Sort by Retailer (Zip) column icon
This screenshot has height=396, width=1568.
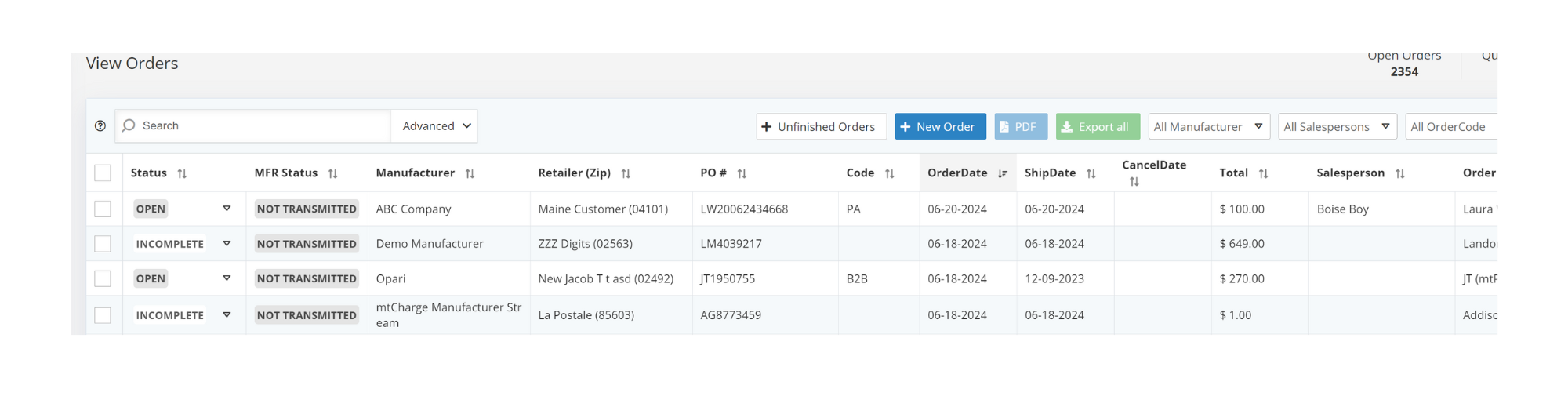(626, 173)
